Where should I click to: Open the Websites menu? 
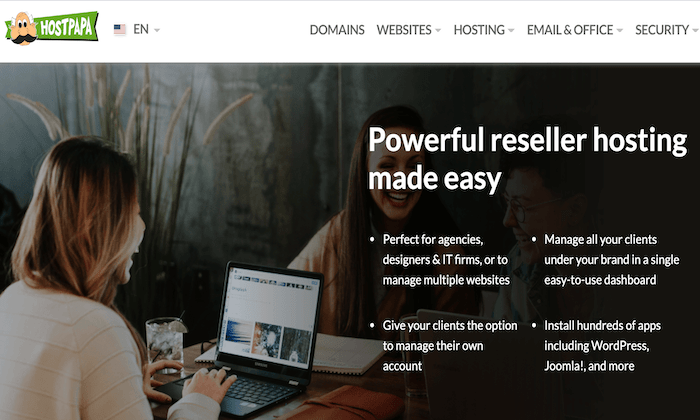point(404,30)
